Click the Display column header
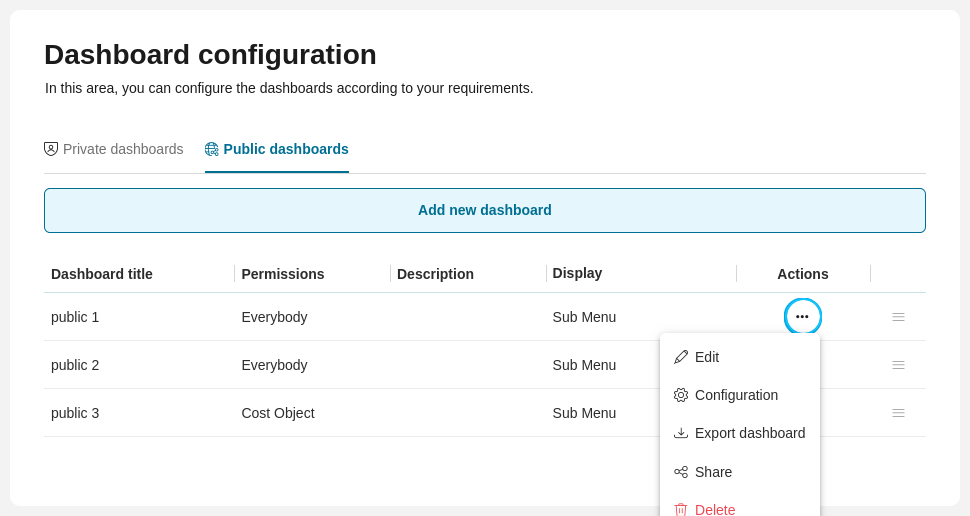 (x=577, y=273)
